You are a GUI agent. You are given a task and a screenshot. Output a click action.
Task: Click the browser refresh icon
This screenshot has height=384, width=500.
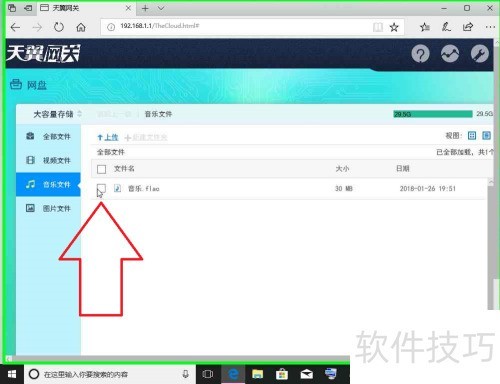pyautogui.click(x=59, y=27)
